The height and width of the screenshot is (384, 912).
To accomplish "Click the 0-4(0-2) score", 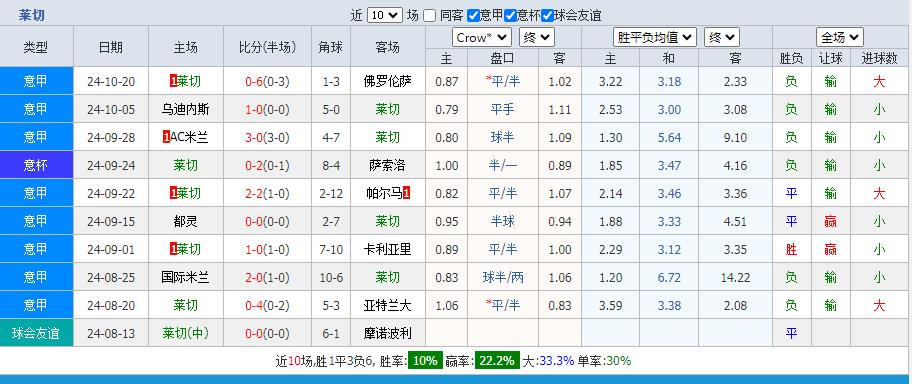I will pyautogui.click(x=268, y=305).
